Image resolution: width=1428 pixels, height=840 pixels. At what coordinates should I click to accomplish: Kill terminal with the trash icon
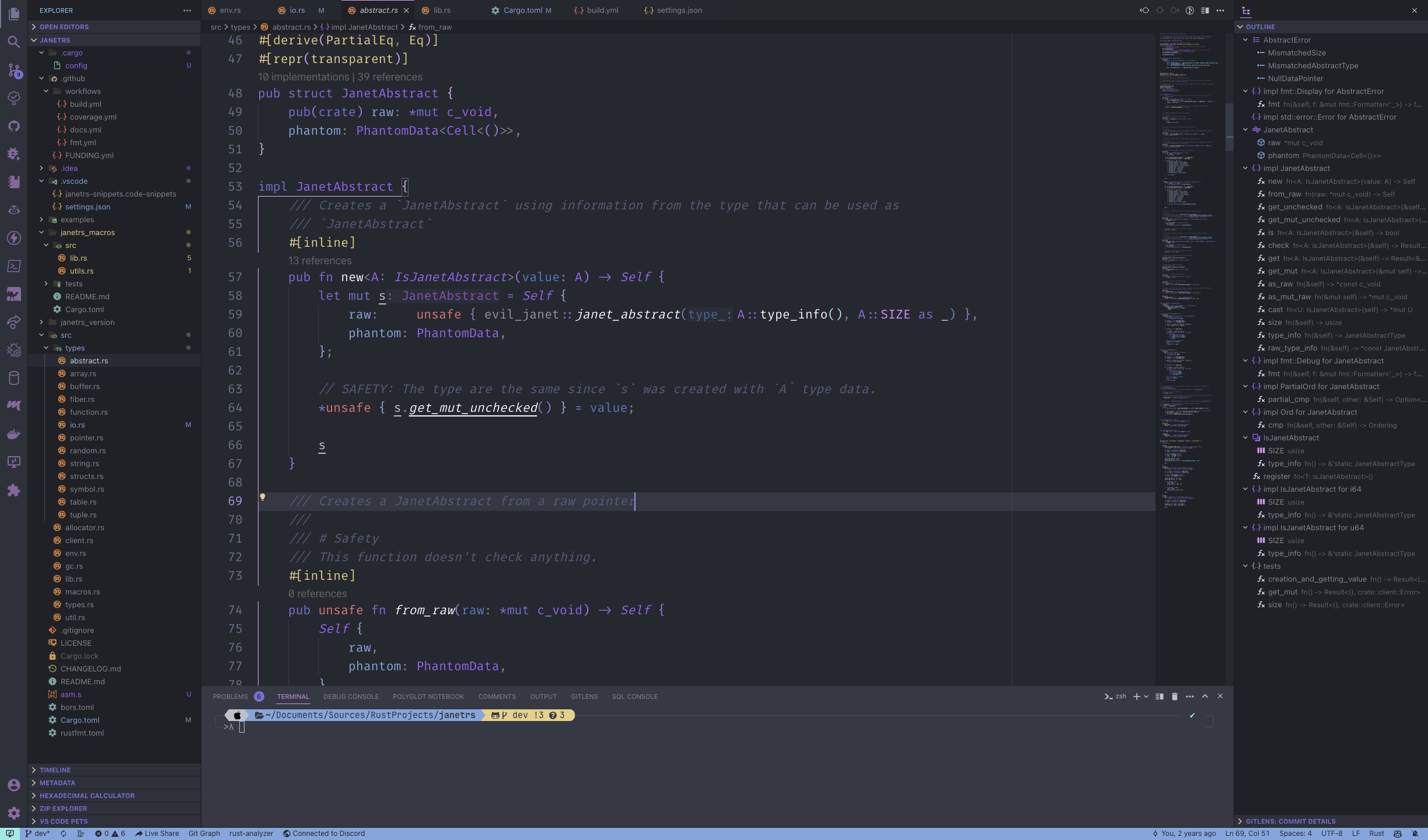(x=1175, y=696)
